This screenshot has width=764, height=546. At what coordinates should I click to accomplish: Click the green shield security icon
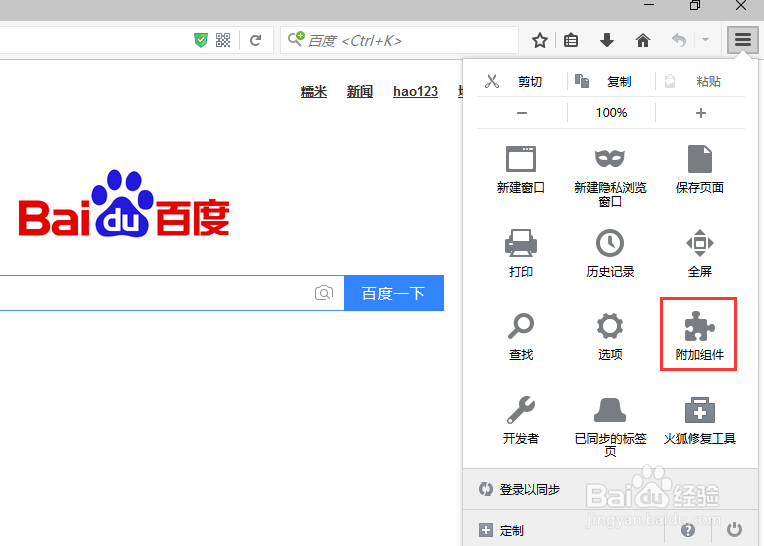201,40
